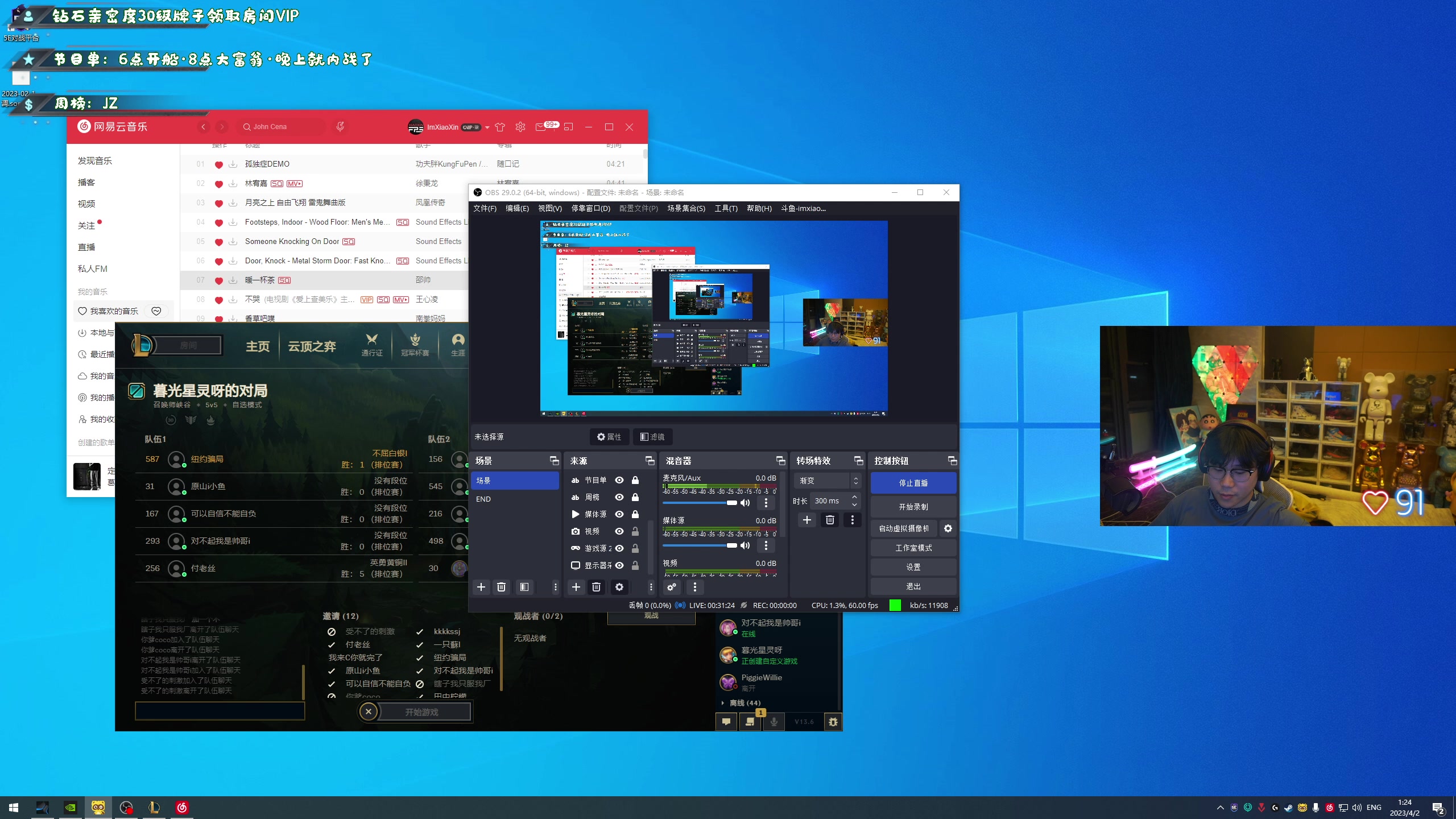Open the ImXiaoXin account dropdown arrow
This screenshot has height=819, width=1456.
(x=487, y=127)
